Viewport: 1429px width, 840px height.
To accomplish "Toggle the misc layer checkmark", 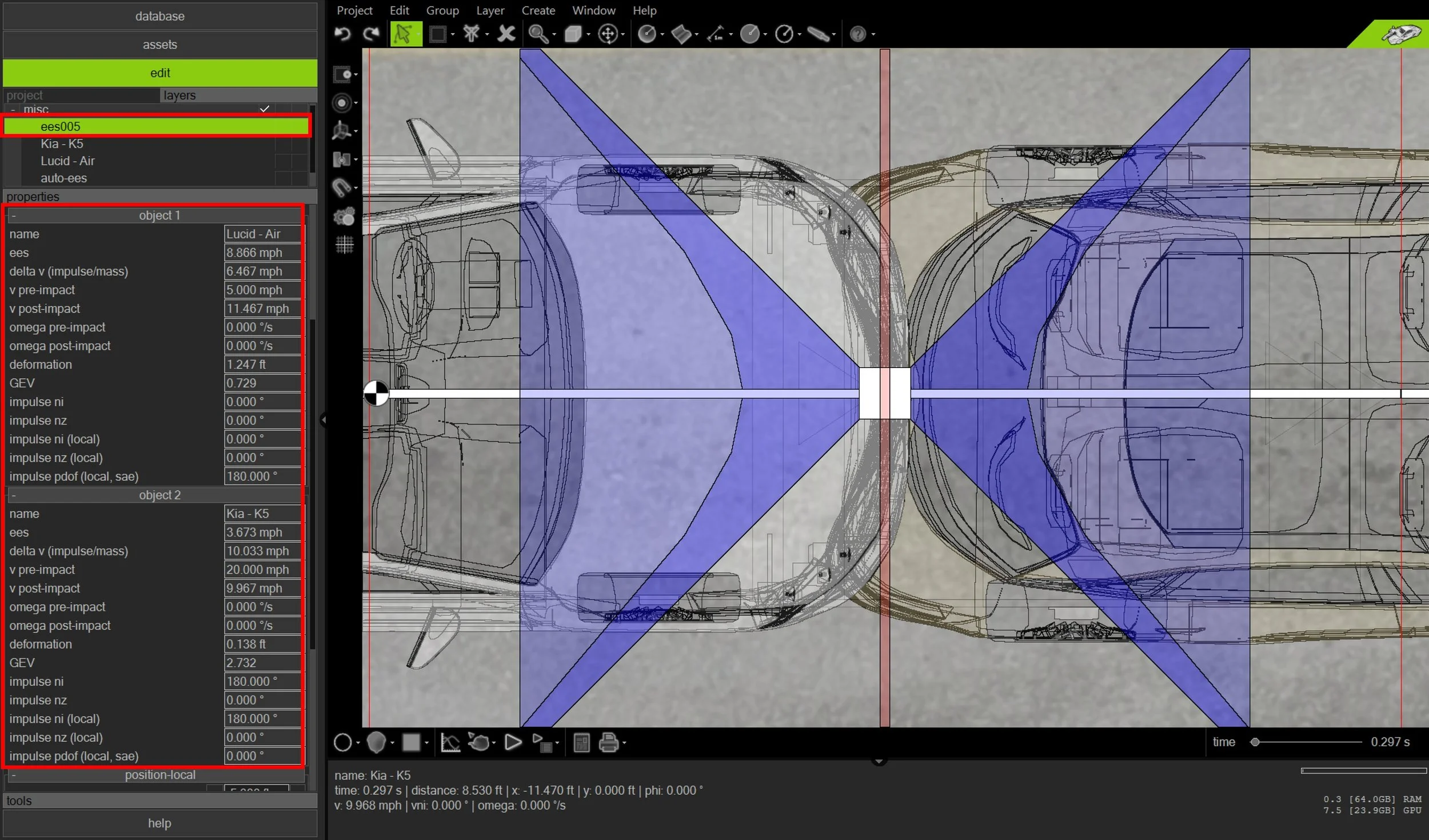I will tap(264, 109).
